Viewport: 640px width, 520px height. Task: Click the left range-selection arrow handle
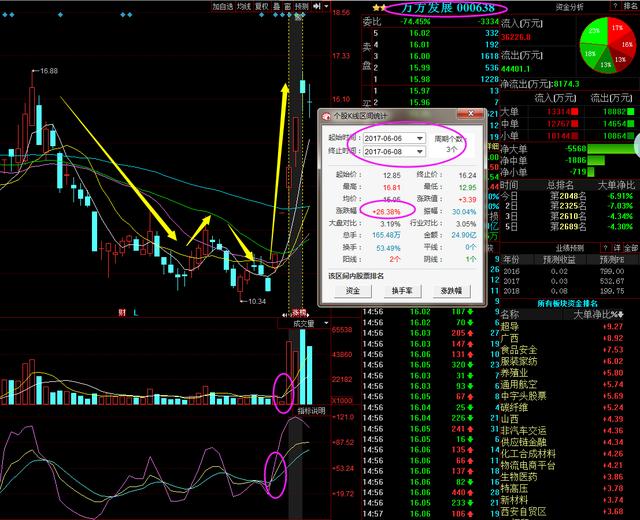(285, 315)
